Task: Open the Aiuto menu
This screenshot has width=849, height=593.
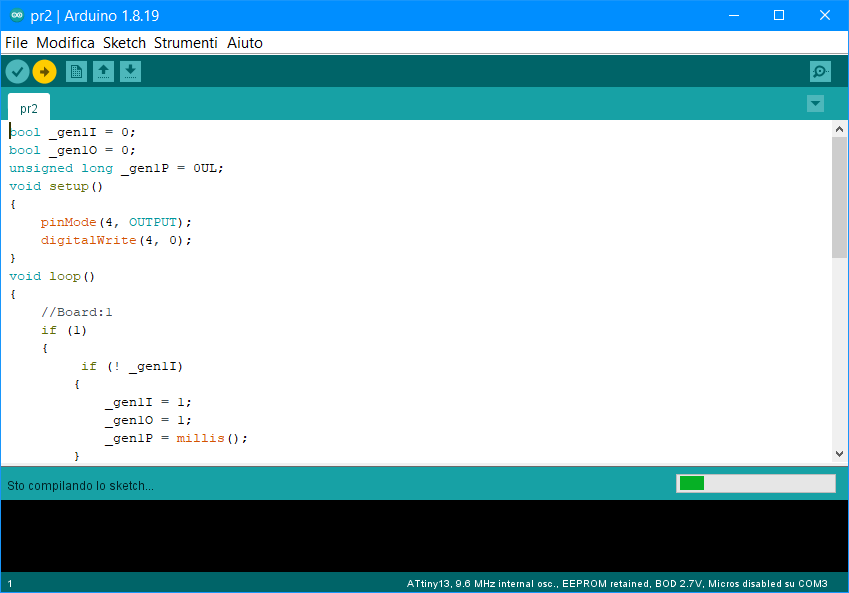Action: [x=245, y=43]
